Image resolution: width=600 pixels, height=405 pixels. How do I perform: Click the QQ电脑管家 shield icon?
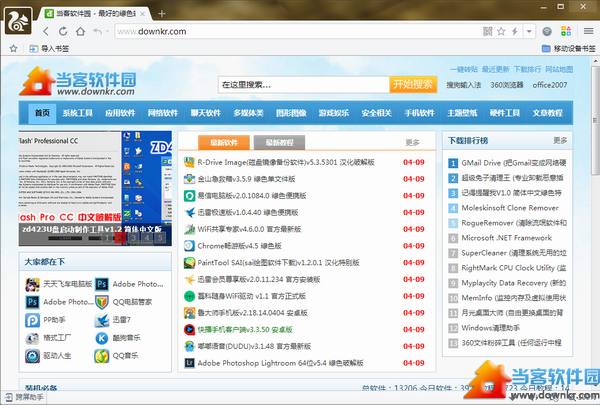coord(102,302)
